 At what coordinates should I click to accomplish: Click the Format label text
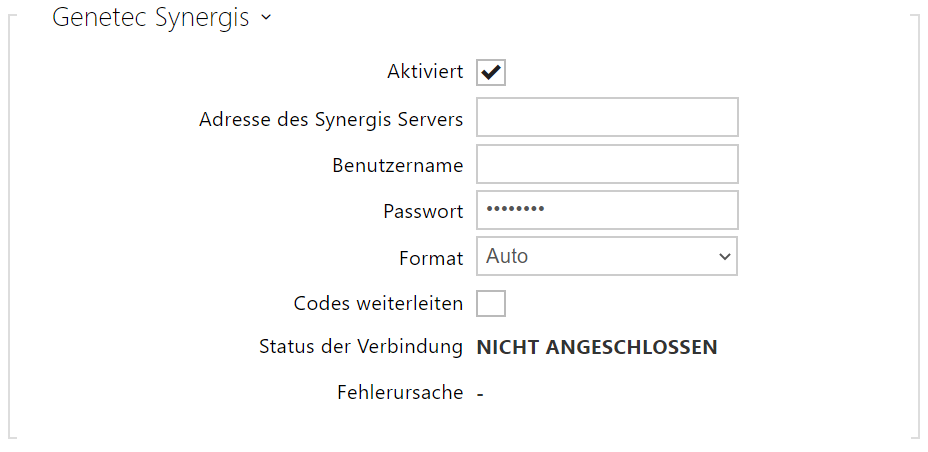click(x=431, y=257)
